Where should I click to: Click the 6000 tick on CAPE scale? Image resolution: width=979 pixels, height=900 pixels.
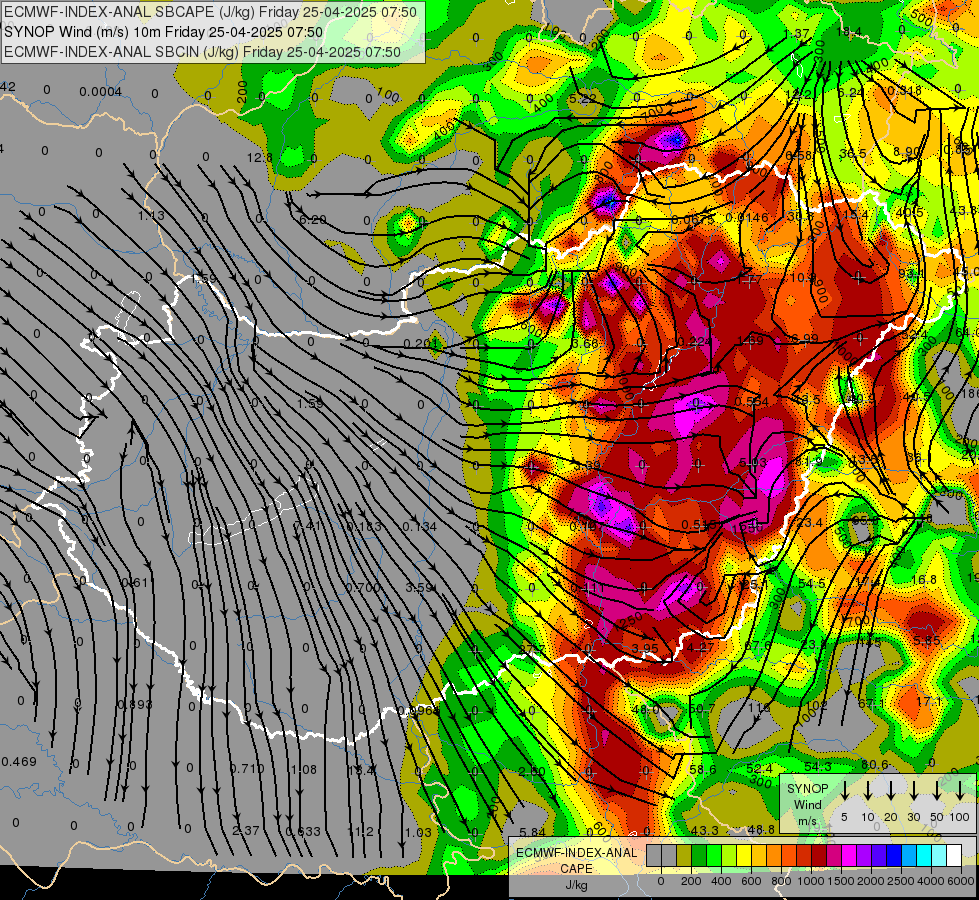pyautogui.click(x=962, y=881)
